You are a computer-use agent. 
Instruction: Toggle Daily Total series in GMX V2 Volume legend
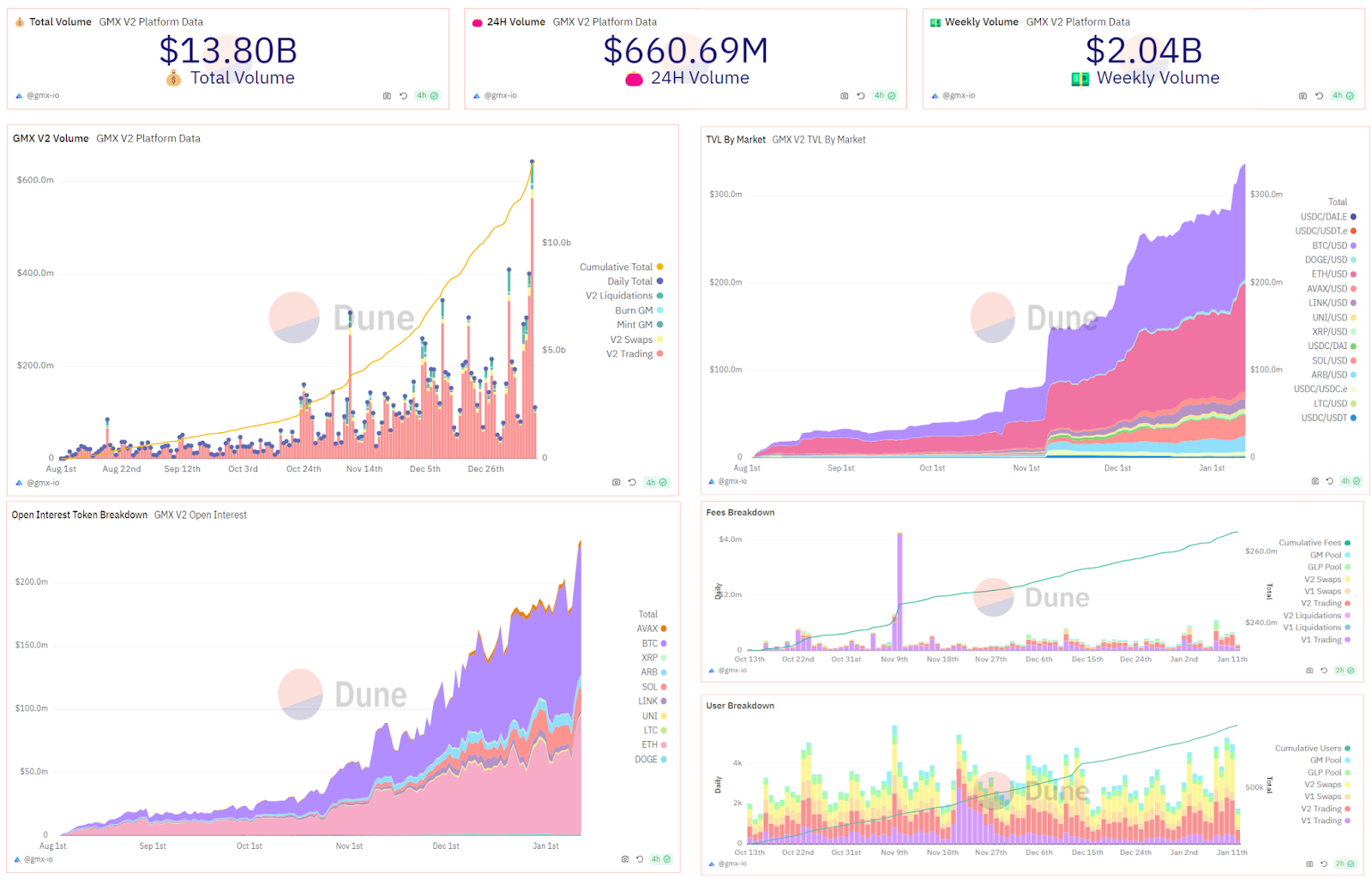click(635, 281)
